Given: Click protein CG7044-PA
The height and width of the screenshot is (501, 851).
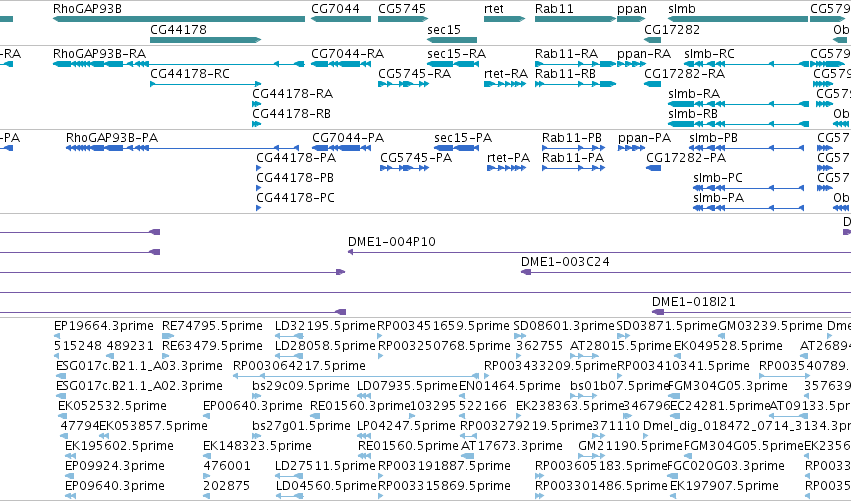Looking at the screenshot, I should [348, 137].
